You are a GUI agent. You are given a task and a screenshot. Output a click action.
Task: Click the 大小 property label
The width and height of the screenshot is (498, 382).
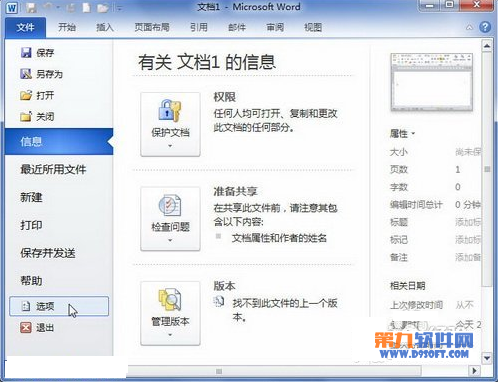coord(399,152)
